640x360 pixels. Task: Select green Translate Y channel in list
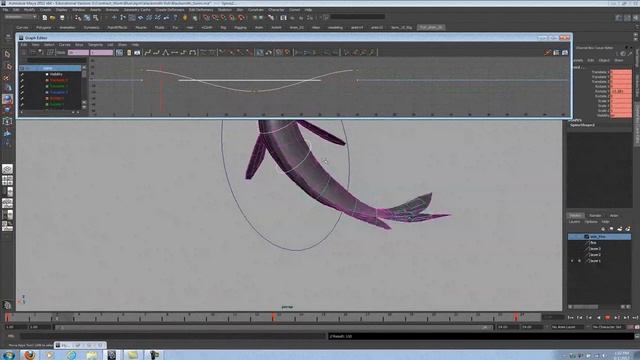point(59,87)
